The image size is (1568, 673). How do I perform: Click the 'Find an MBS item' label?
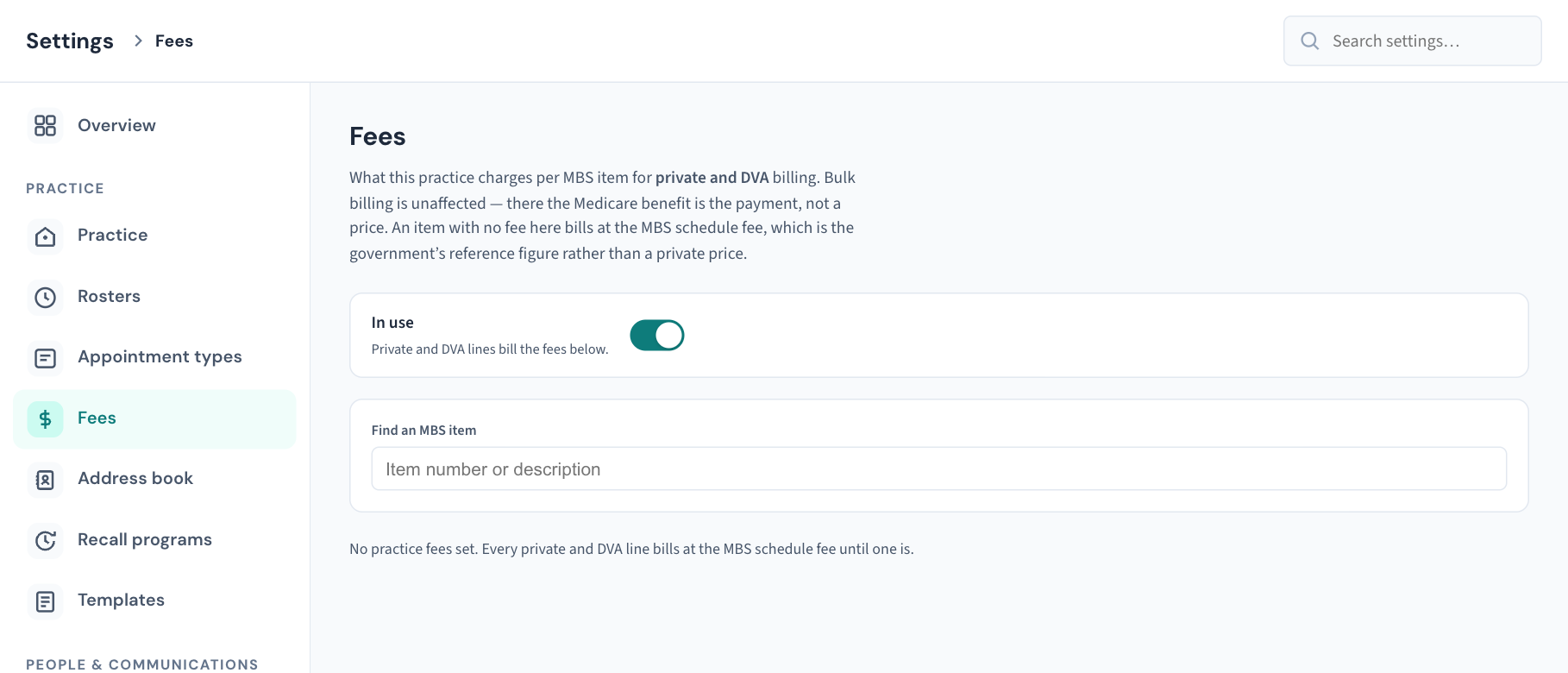(423, 431)
